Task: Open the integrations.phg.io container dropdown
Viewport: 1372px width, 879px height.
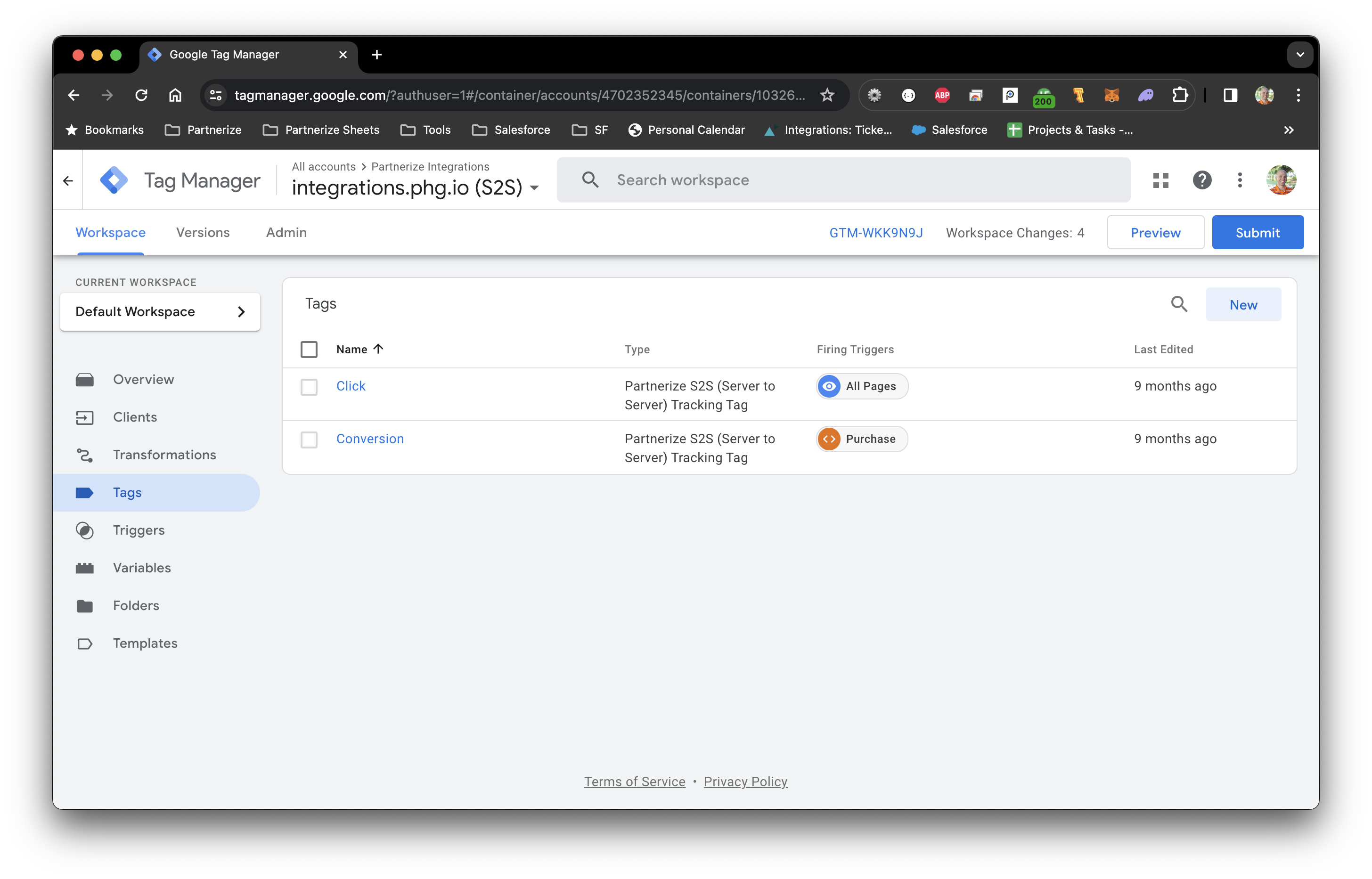Action: tap(534, 188)
